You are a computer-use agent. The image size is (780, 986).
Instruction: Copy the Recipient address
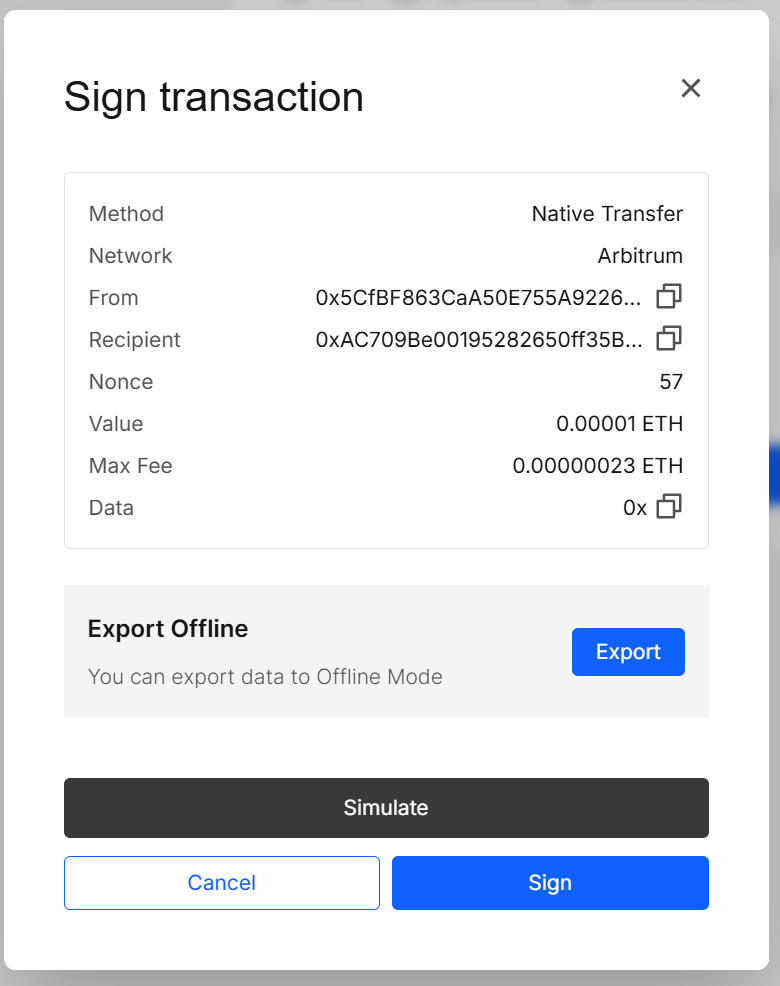point(668,339)
